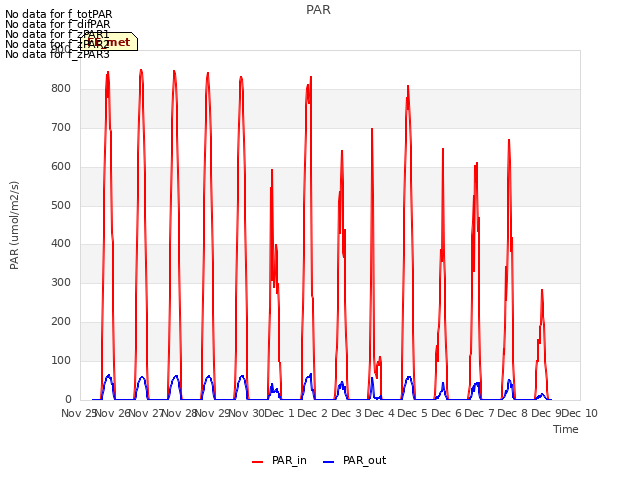Screen dimensions: 640x480
Task: Click the 700 y-axis tick label
Action: coord(61,128)
